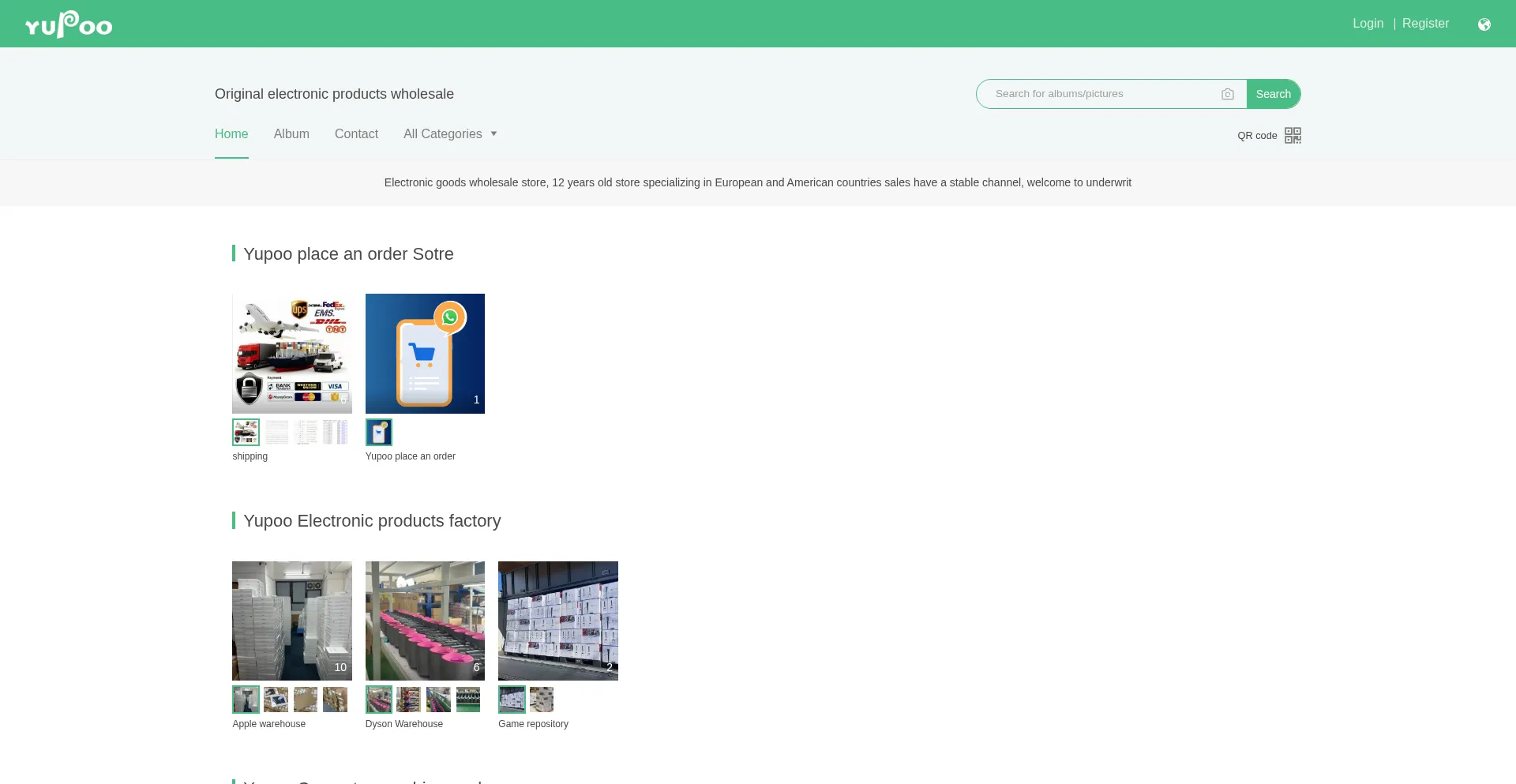Go to the Home tab
The width and height of the screenshot is (1516, 784).
tap(231, 134)
